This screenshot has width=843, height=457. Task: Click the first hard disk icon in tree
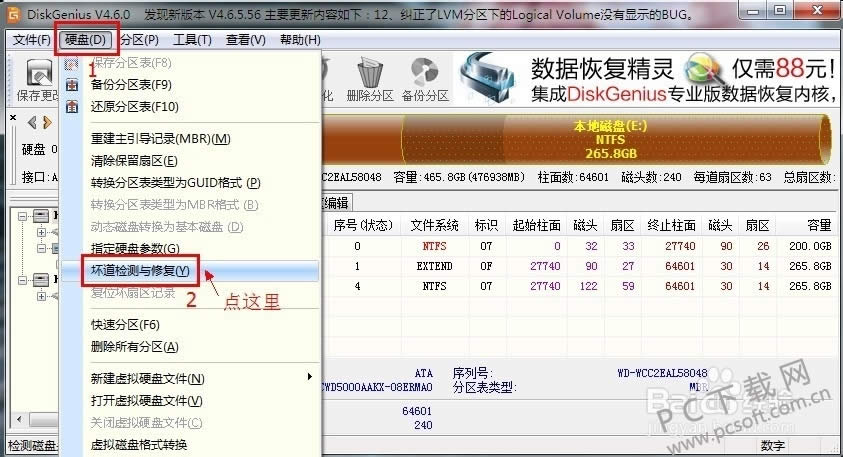pos(41,216)
